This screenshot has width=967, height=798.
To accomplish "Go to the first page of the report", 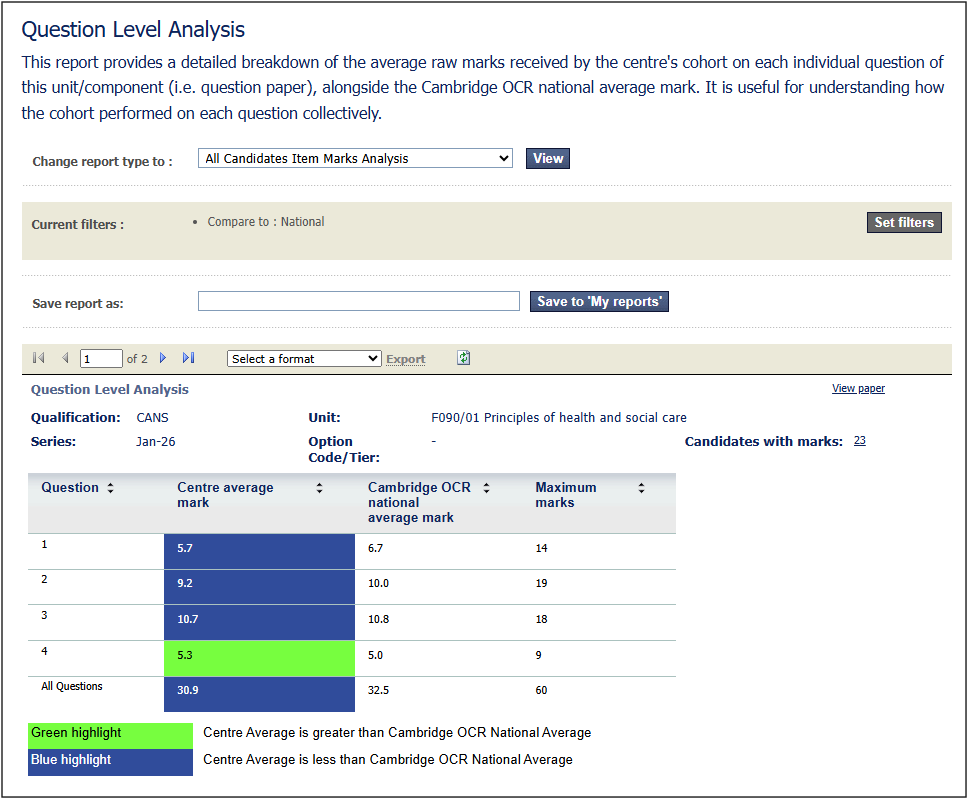I will [x=38, y=358].
